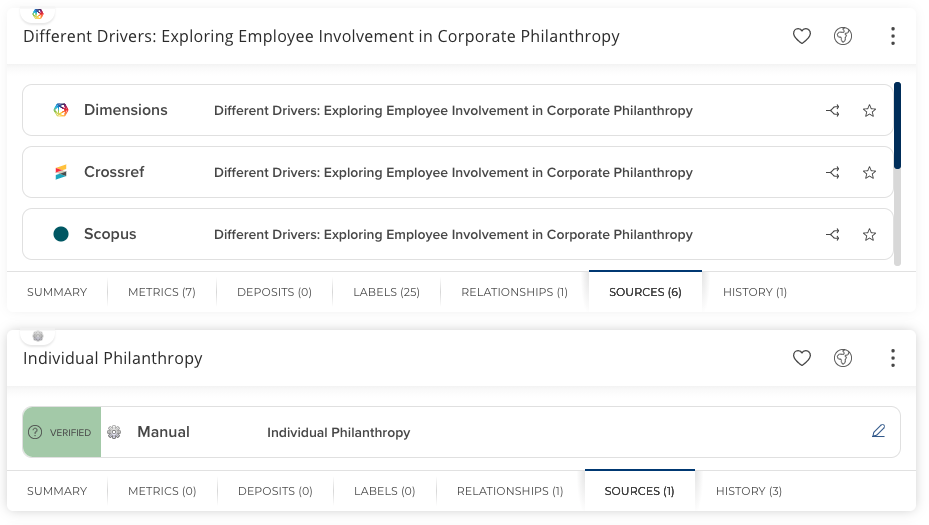Favourite the Different Drivers publication with heart
Screen dimensions: 929x525
coord(801,37)
